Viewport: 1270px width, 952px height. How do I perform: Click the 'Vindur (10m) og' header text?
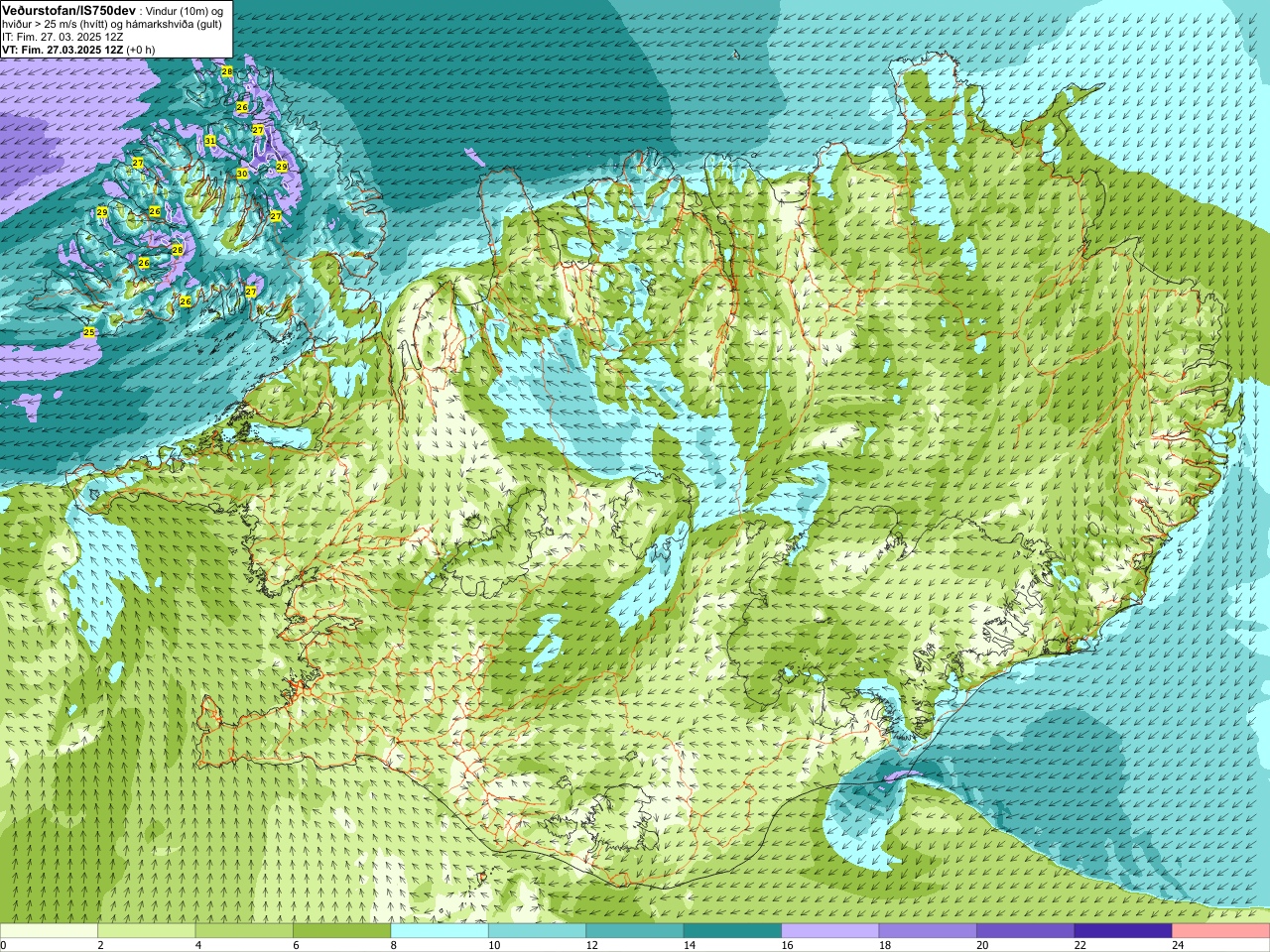coord(185,10)
